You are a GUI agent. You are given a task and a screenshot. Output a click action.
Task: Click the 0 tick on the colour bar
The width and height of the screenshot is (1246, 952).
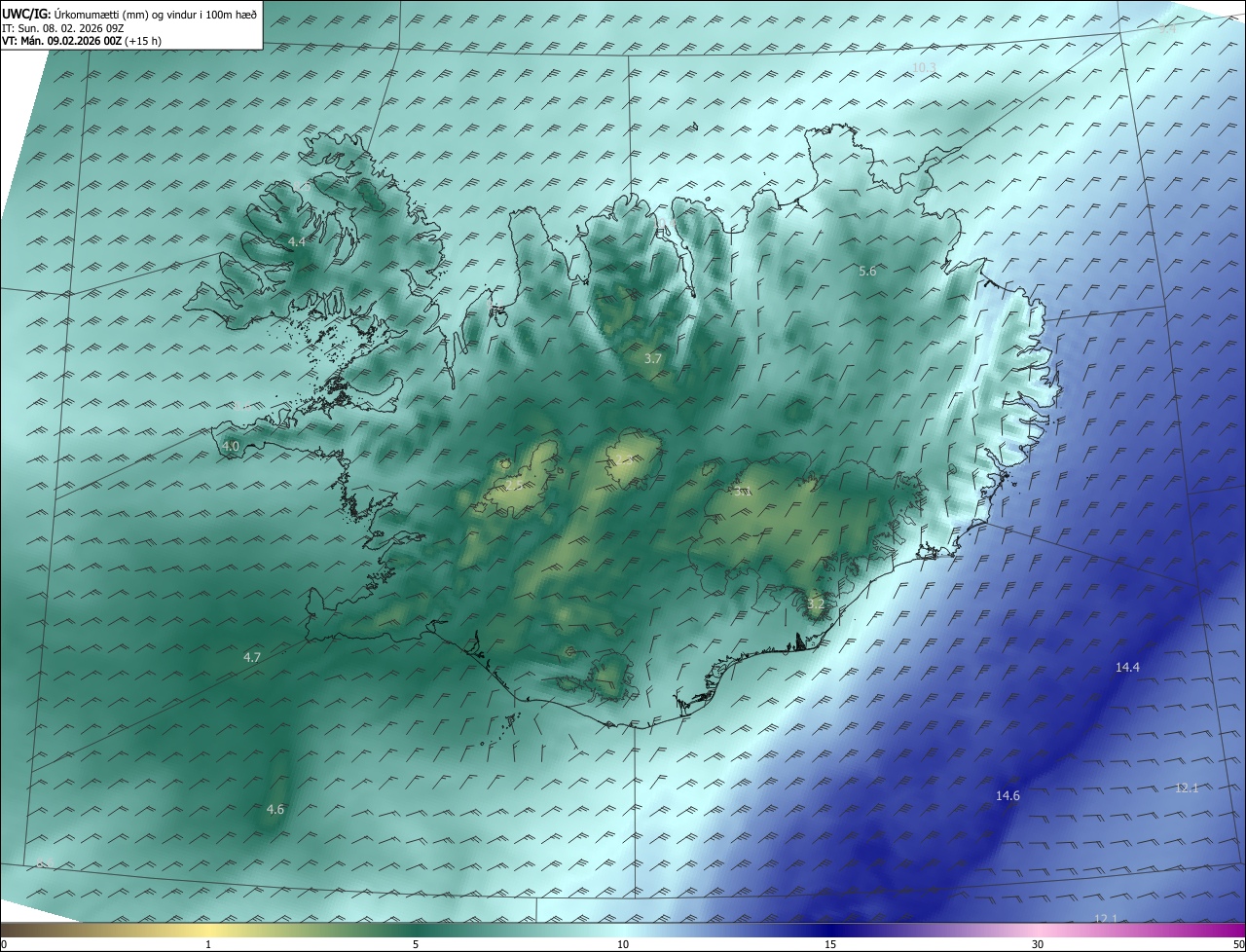point(4,944)
